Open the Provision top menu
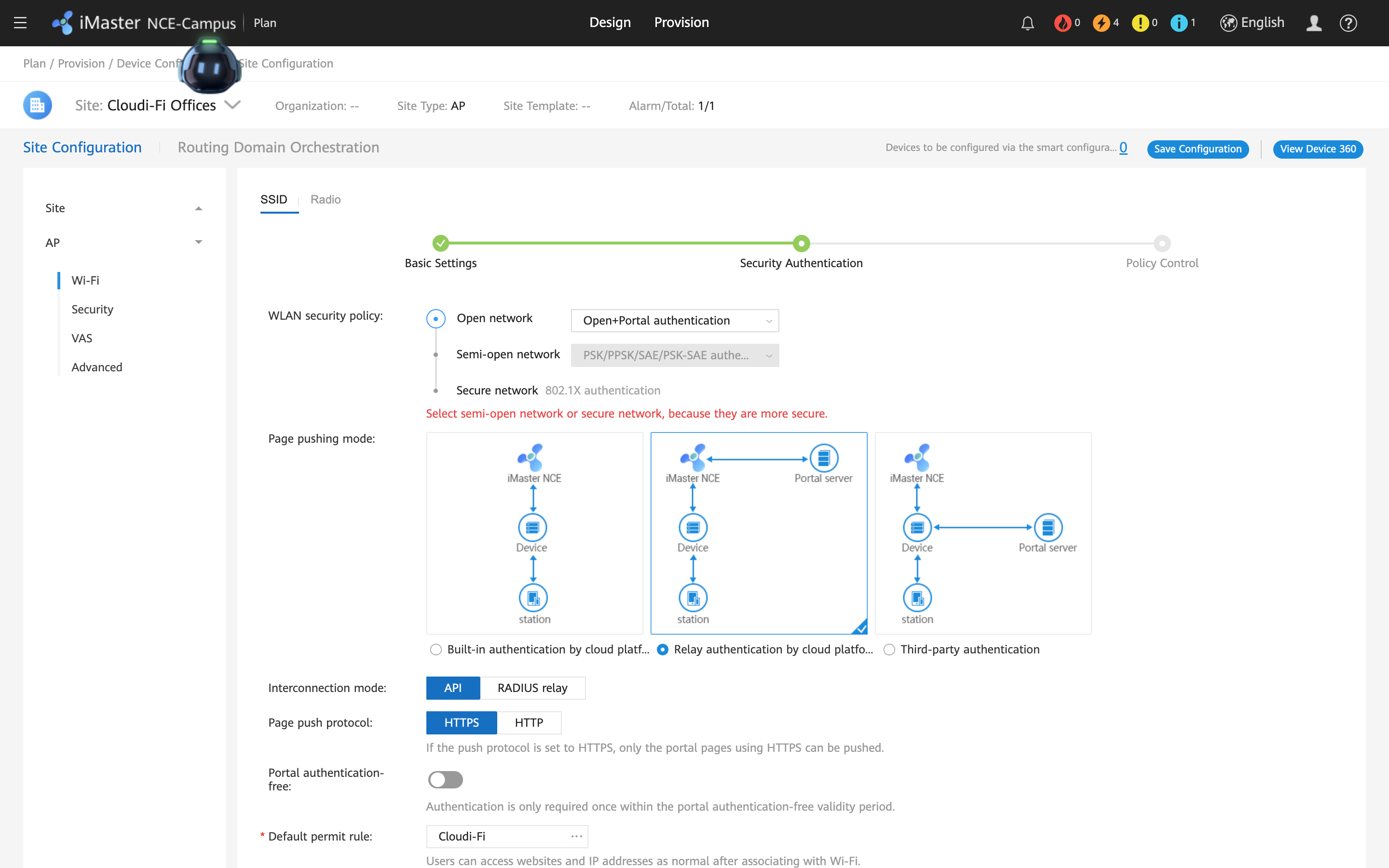1389x868 pixels. tap(681, 22)
